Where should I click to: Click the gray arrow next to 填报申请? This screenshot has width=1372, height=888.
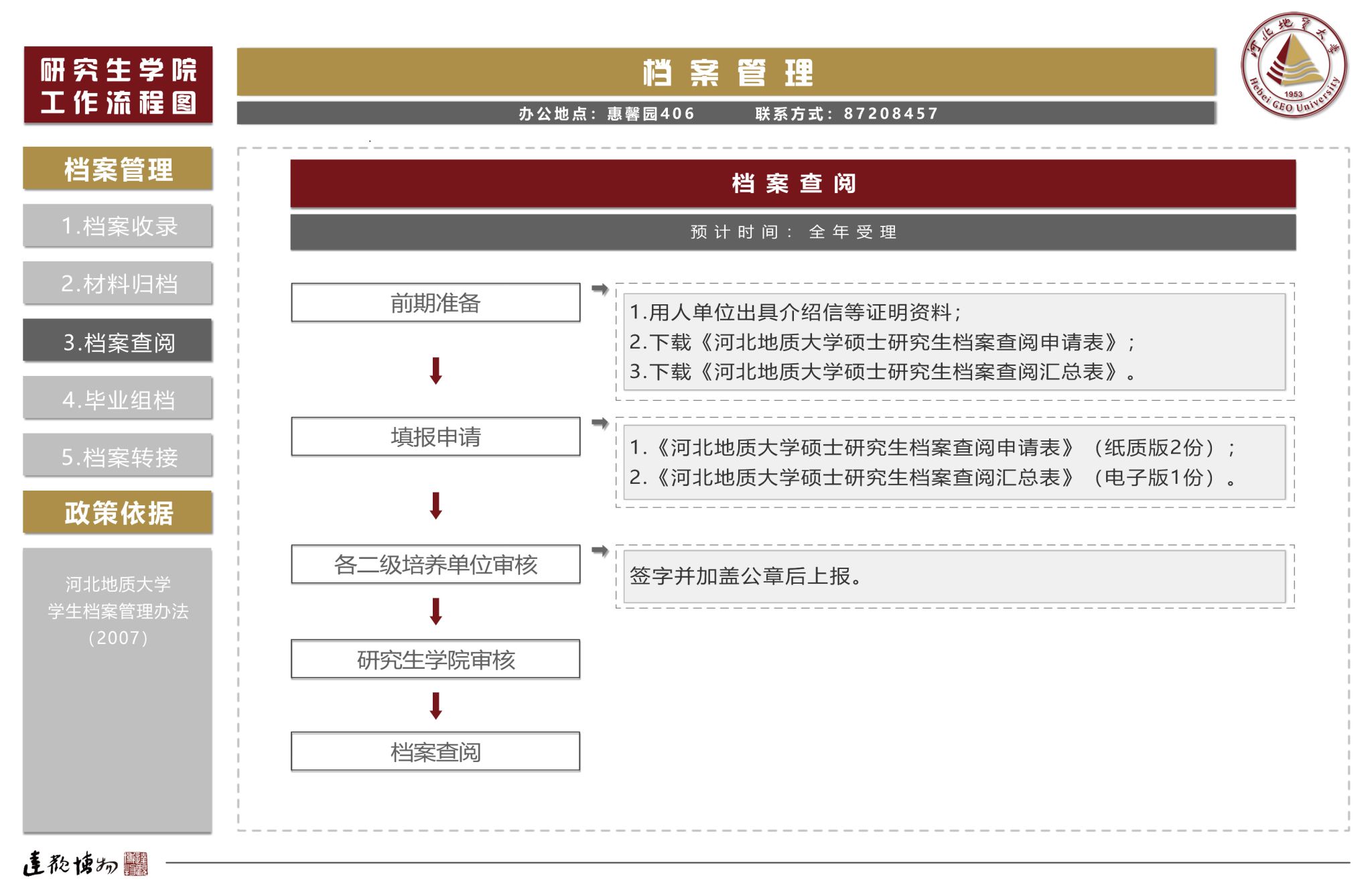(x=600, y=424)
